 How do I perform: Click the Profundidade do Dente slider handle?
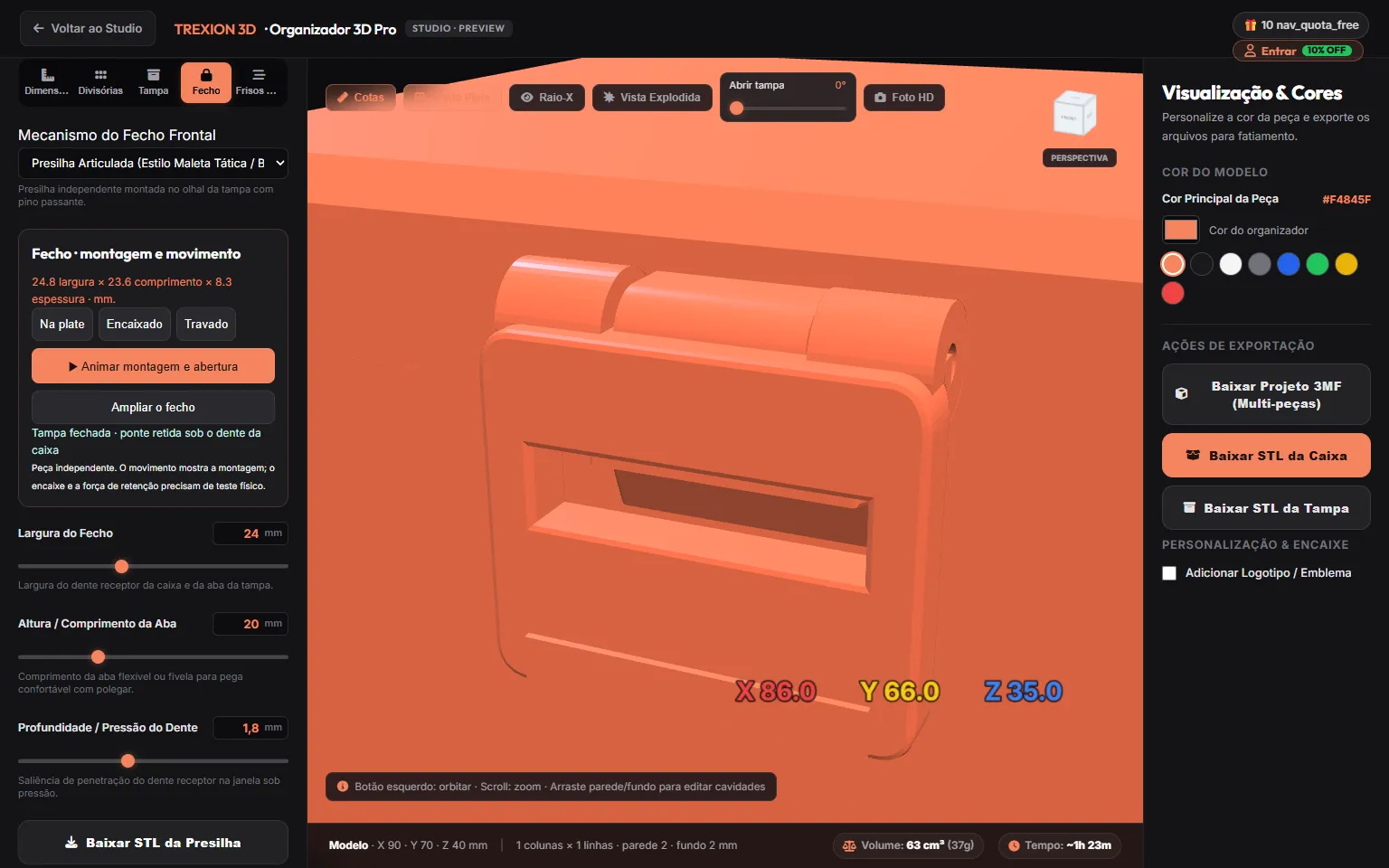[128, 760]
